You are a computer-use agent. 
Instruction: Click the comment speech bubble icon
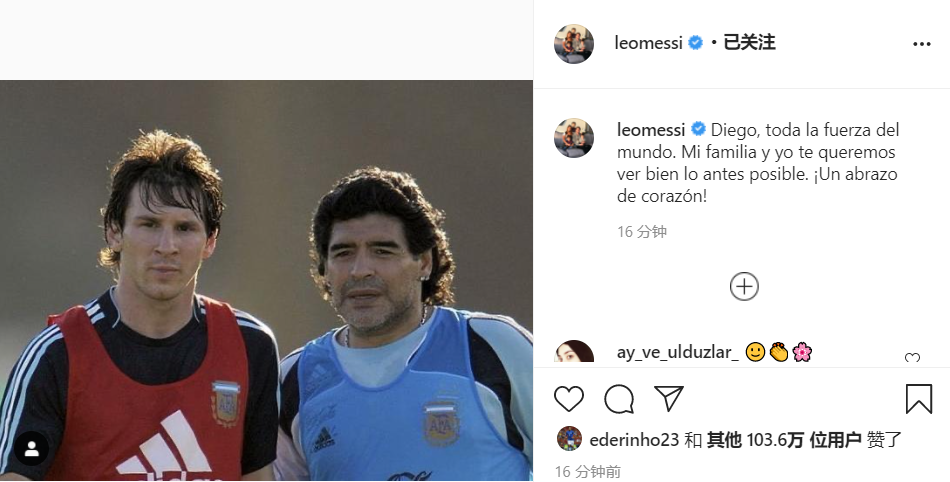[619, 399]
